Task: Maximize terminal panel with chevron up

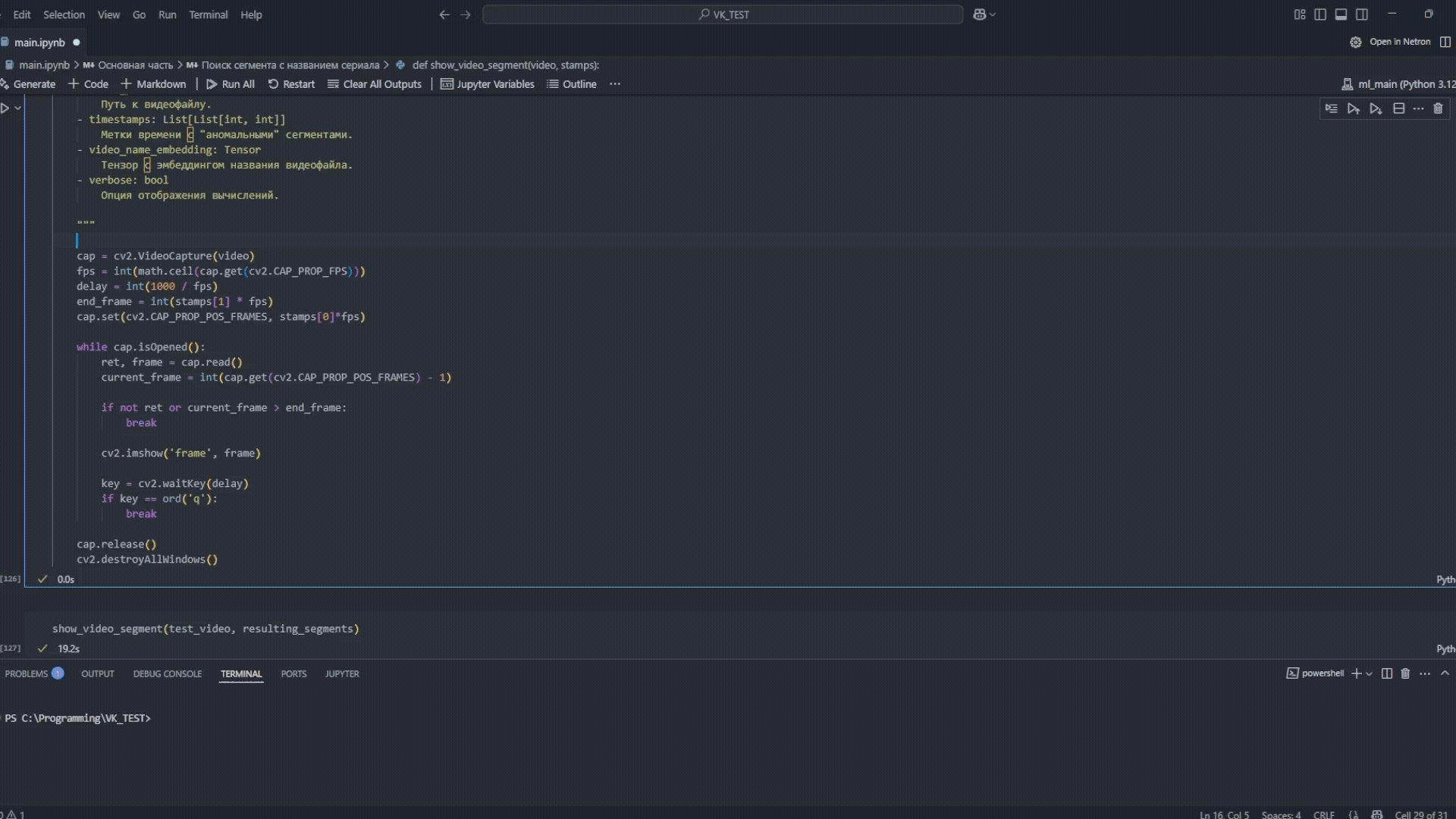Action: (x=1445, y=673)
